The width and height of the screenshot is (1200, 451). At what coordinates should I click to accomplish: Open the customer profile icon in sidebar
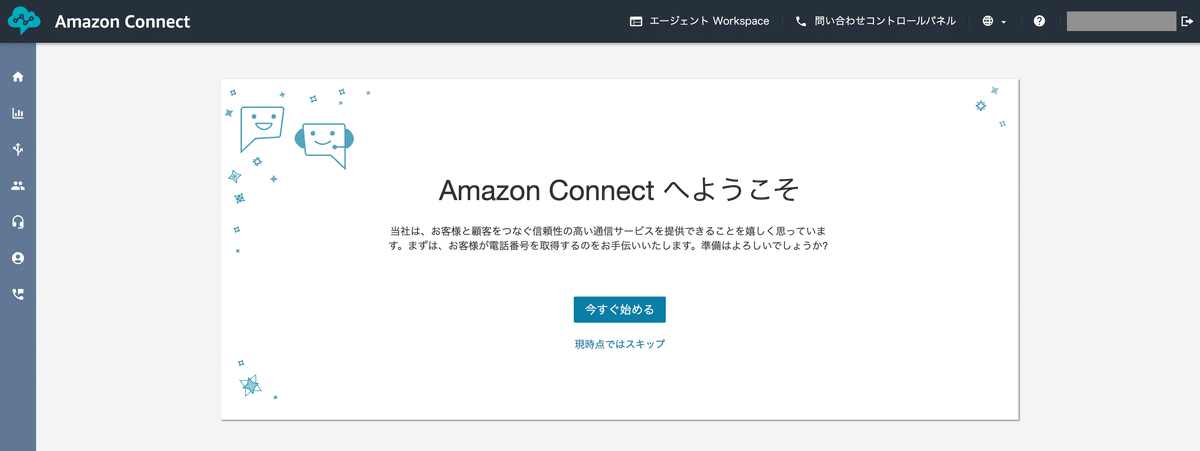coord(18,258)
